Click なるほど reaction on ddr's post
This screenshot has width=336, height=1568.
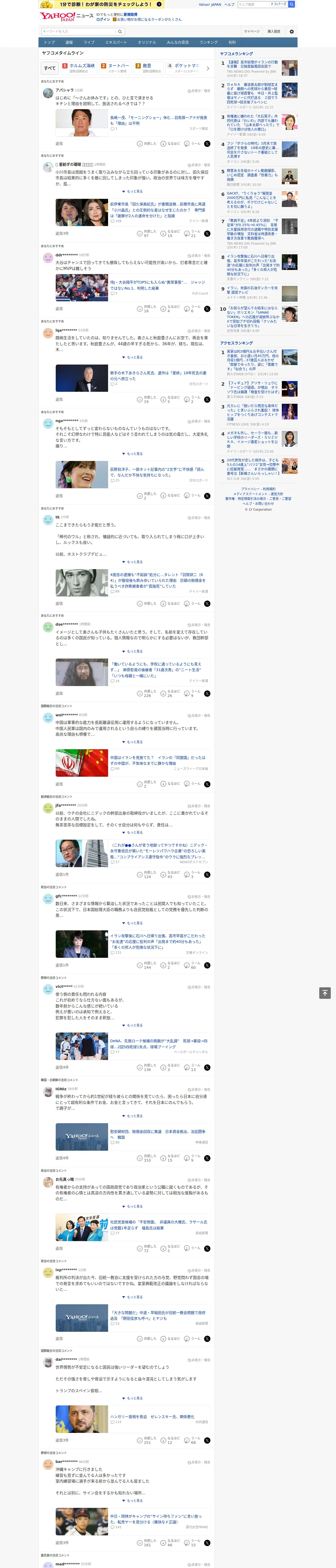170,309
